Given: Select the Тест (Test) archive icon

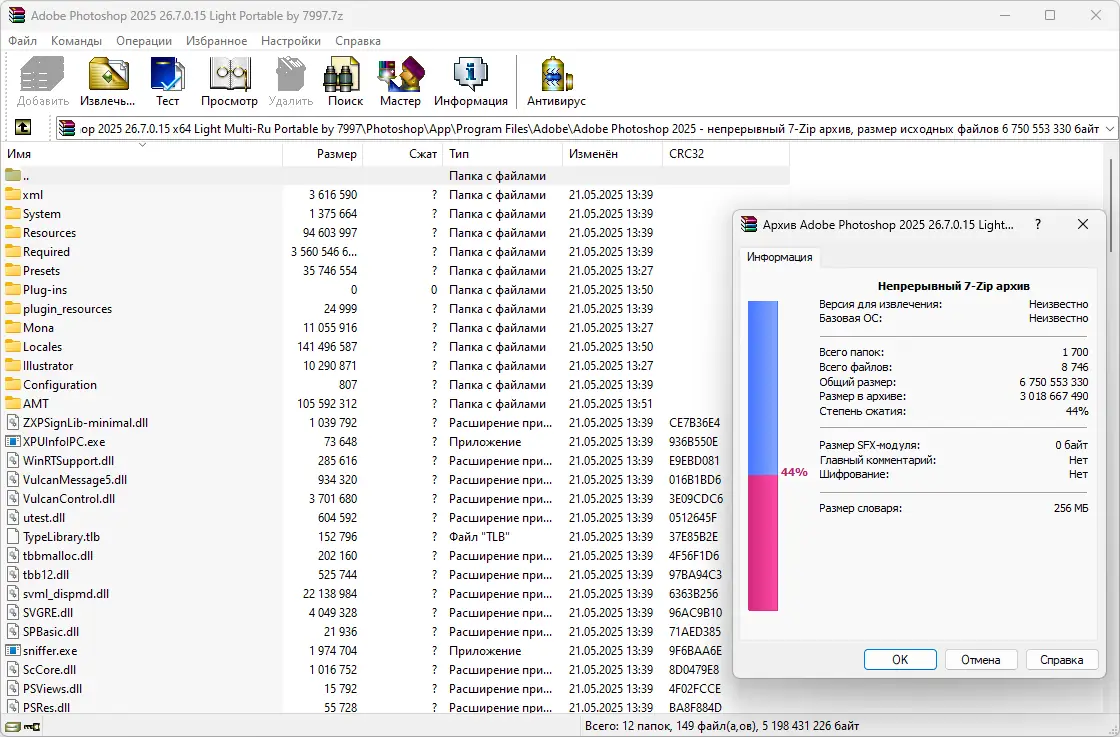Looking at the screenshot, I should click(167, 78).
